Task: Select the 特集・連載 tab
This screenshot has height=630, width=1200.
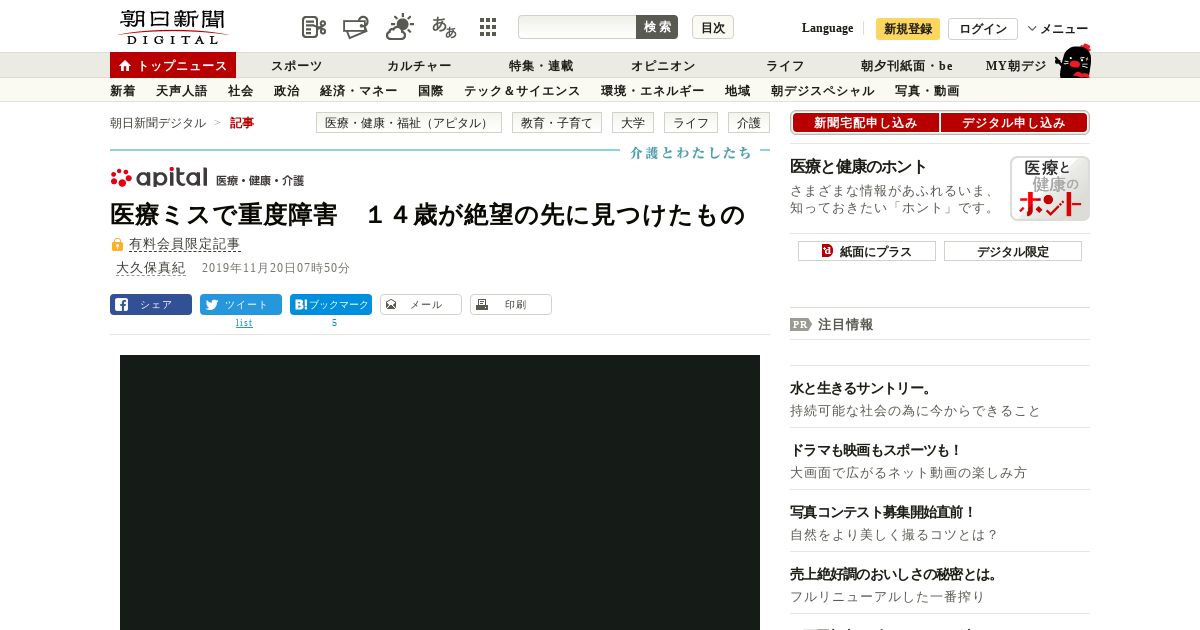Action: pyautogui.click(x=541, y=65)
